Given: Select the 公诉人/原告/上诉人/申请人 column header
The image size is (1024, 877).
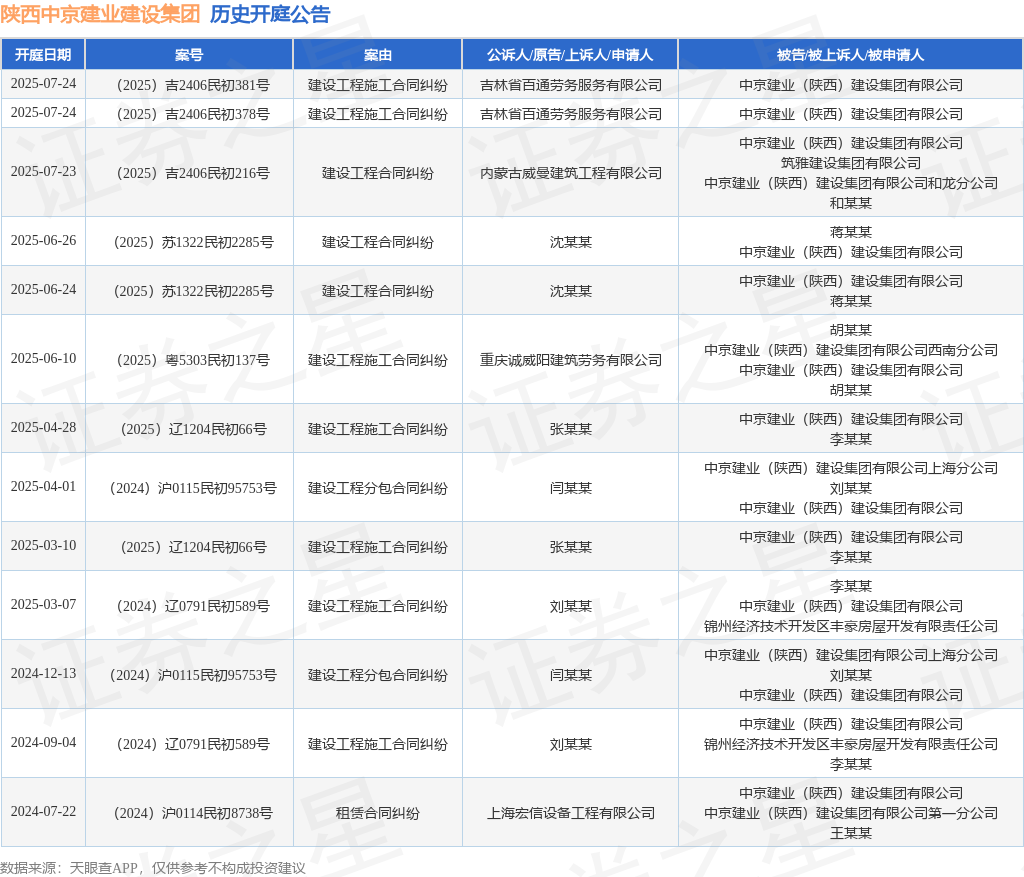Looking at the screenshot, I should [x=570, y=55].
